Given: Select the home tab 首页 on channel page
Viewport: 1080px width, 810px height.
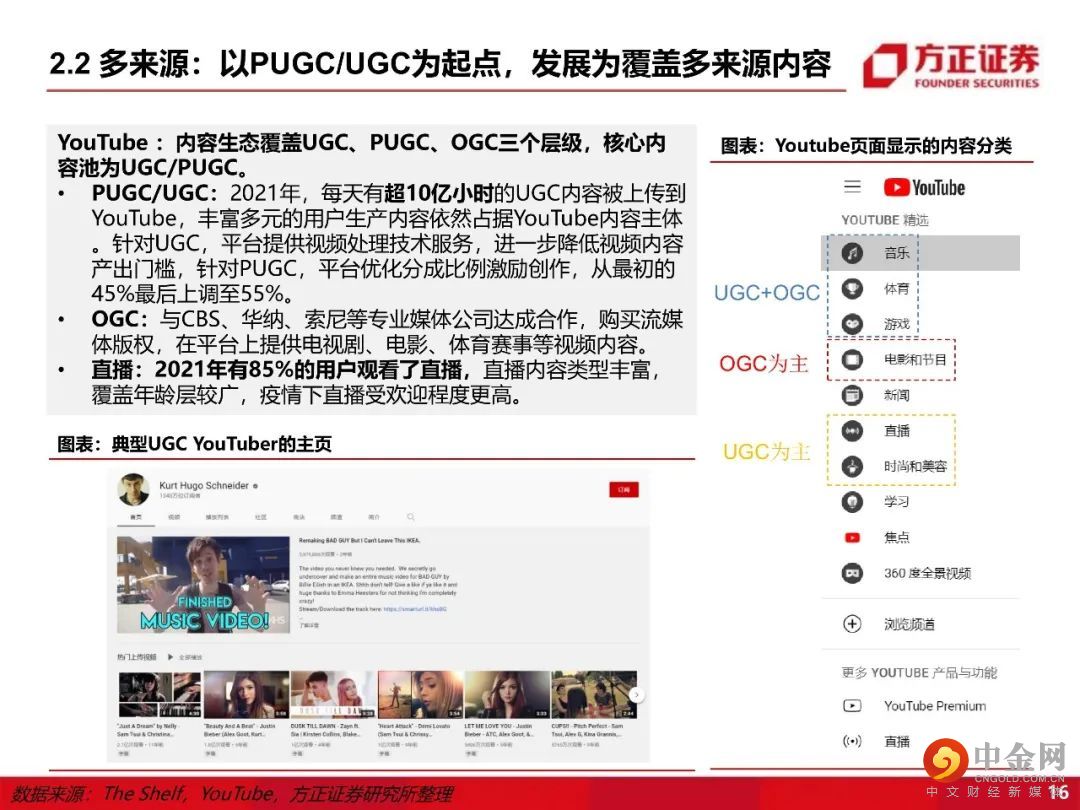Looking at the screenshot, I should tap(136, 517).
